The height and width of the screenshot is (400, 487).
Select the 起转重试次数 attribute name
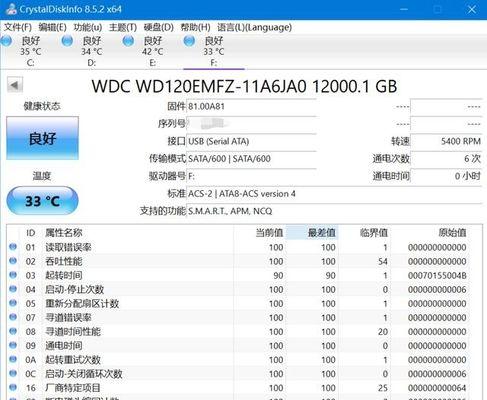coord(73,360)
